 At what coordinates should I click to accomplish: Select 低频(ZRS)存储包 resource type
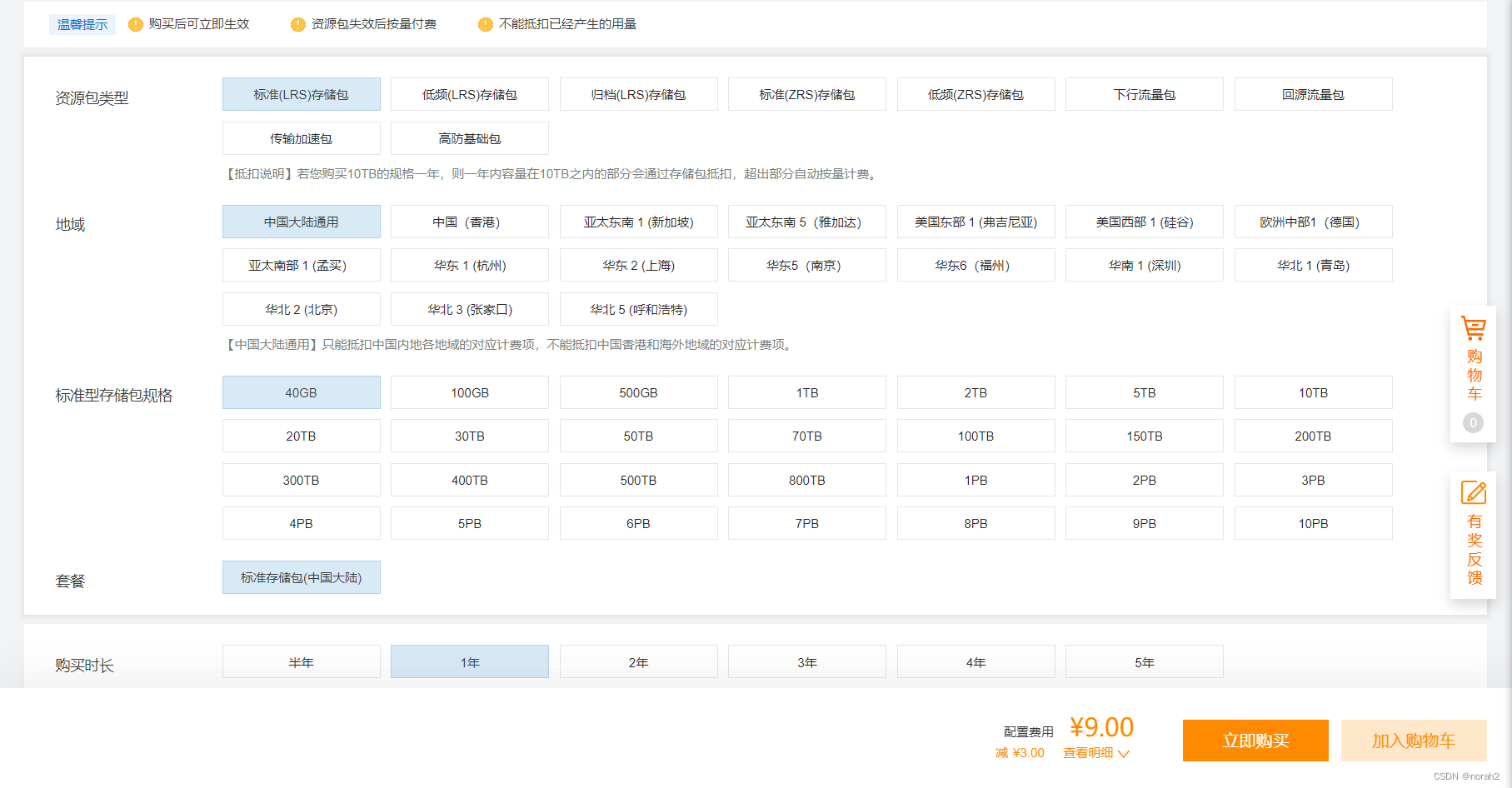click(x=976, y=94)
